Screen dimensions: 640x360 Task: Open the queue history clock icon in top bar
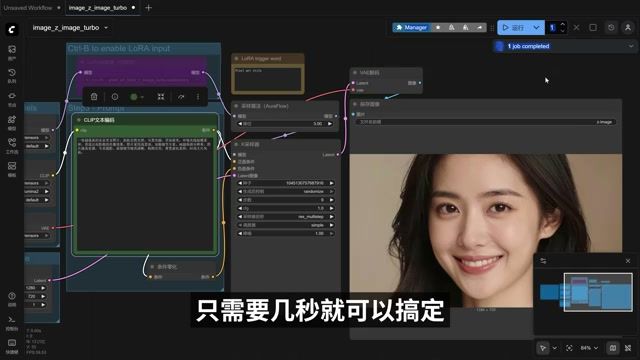pos(611,27)
